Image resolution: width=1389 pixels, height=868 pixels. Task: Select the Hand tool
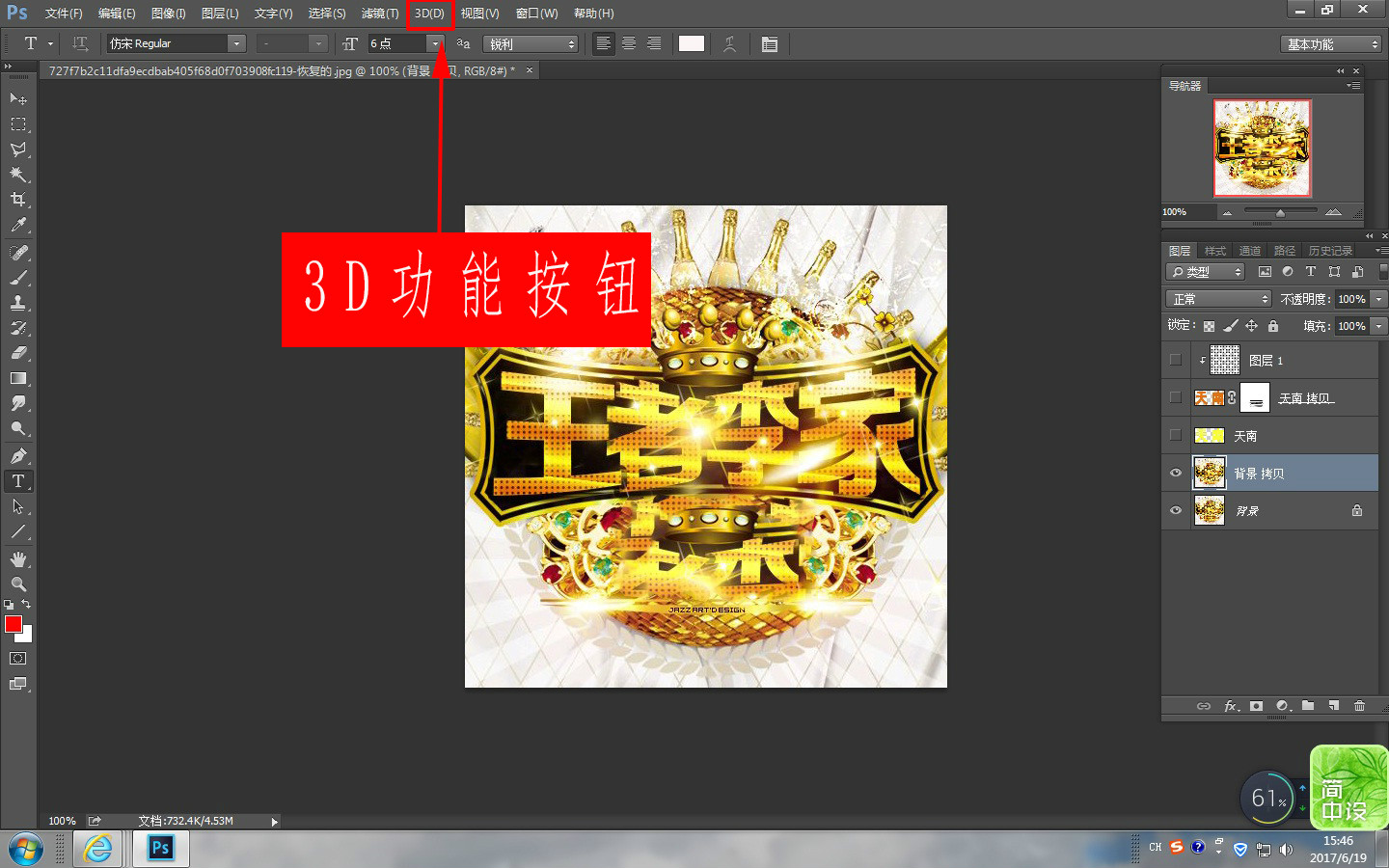pyautogui.click(x=18, y=558)
